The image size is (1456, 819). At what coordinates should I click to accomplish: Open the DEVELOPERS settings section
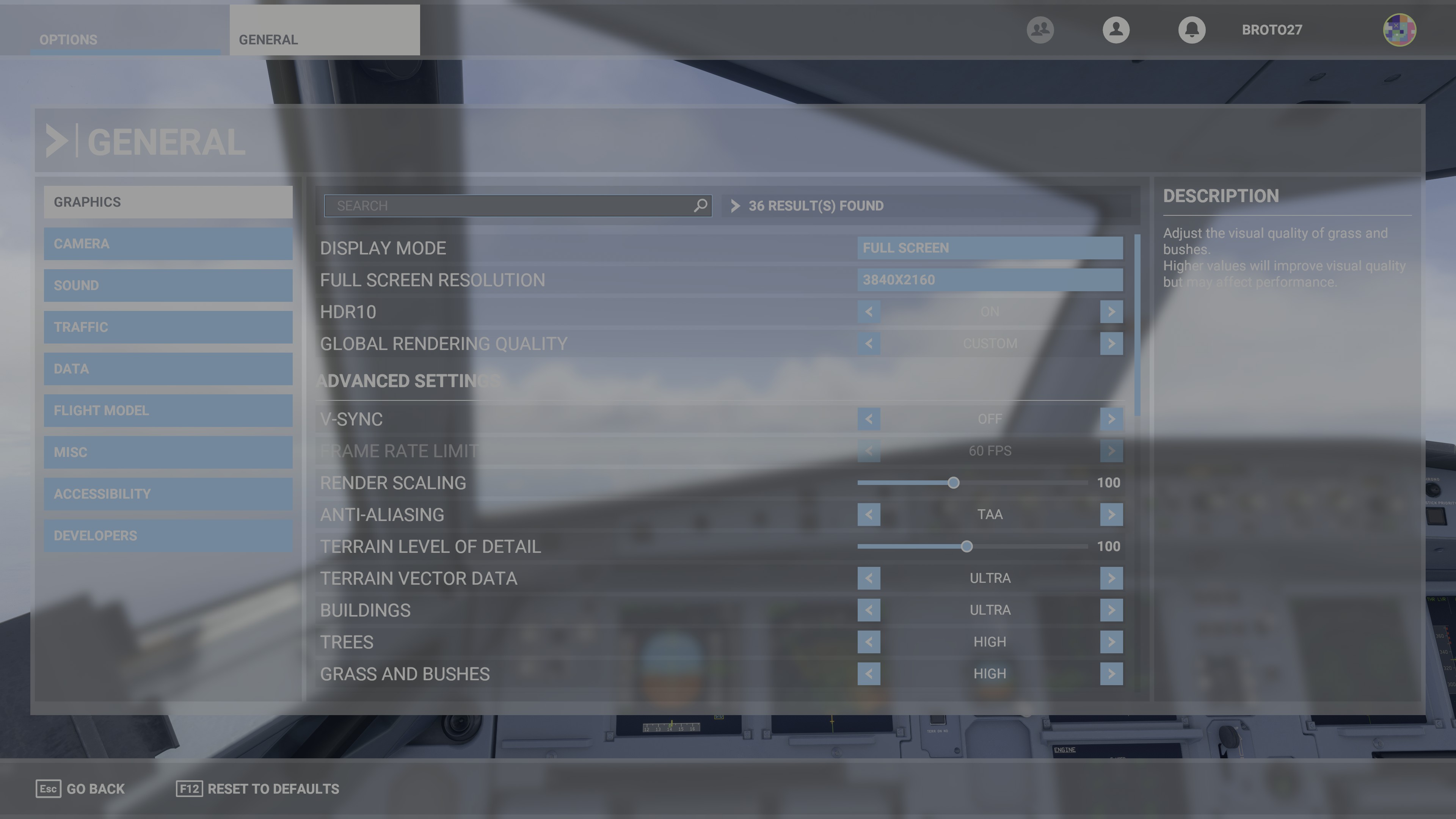[x=167, y=535]
